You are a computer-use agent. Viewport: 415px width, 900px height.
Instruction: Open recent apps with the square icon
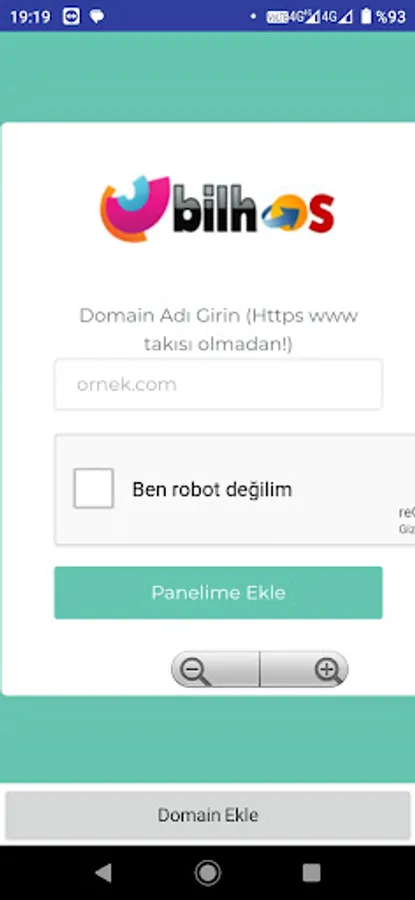pos(311,872)
